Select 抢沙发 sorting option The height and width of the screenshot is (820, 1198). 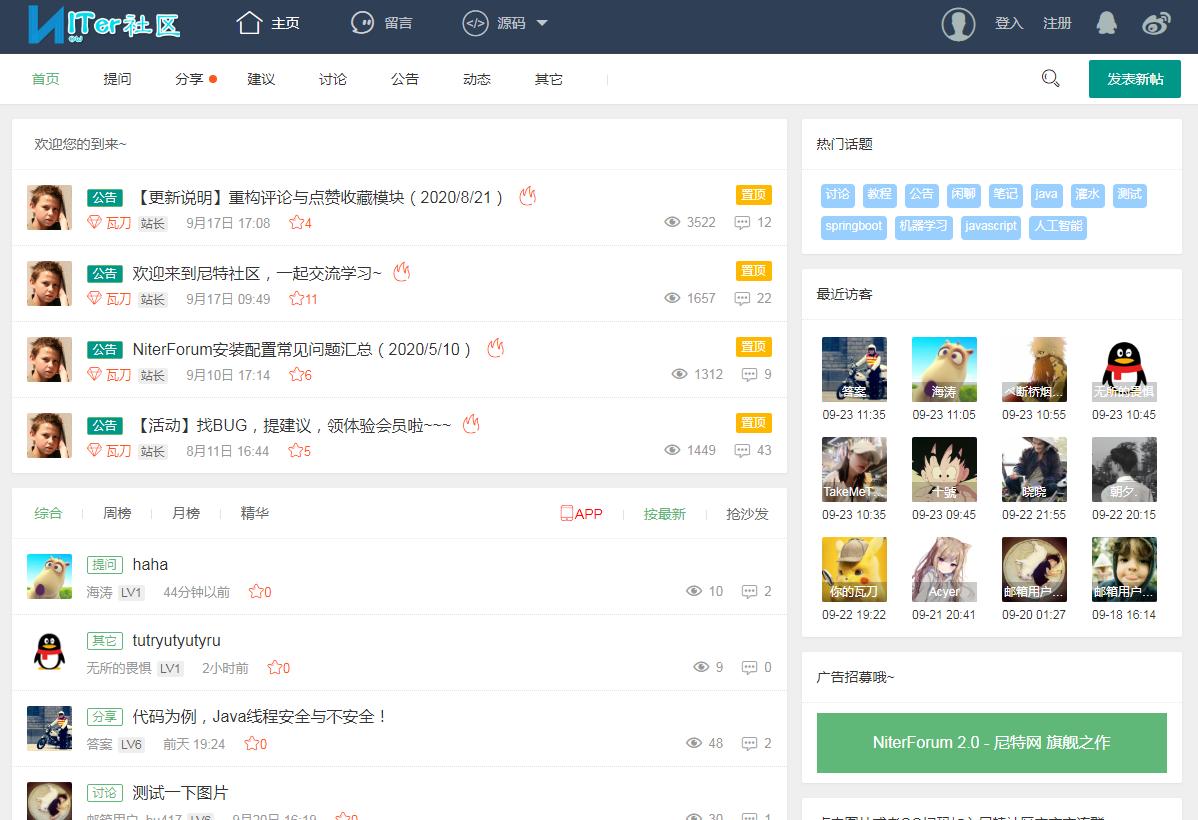point(746,513)
